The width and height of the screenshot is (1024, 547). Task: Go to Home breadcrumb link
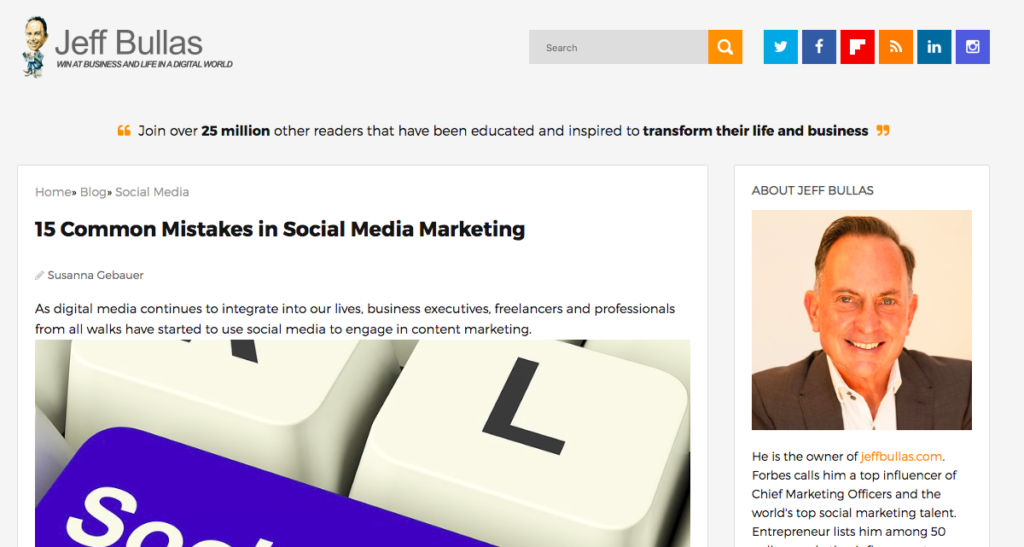click(x=53, y=192)
